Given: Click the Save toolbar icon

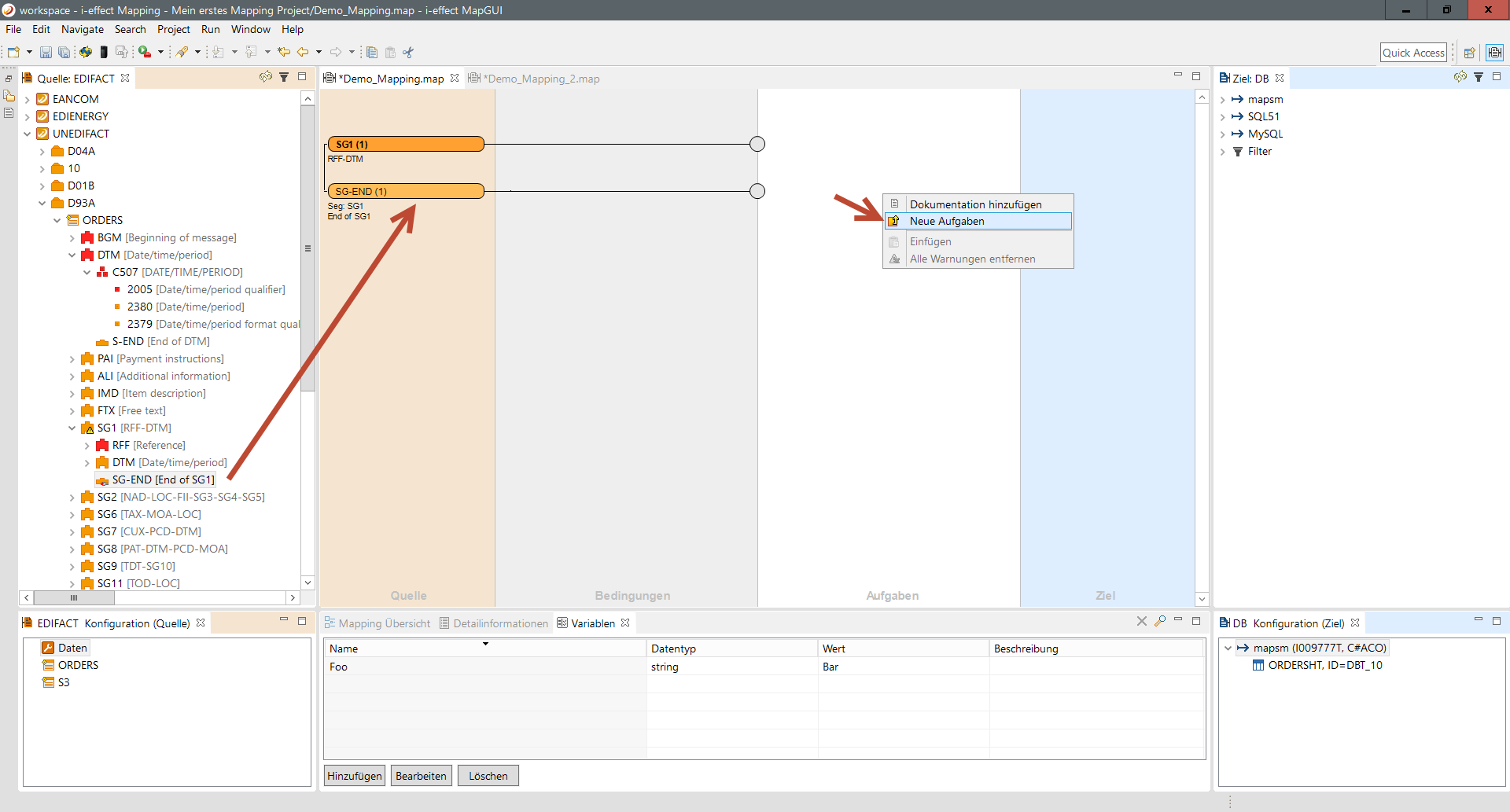Looking at the screenshot, I should (46, 53).
